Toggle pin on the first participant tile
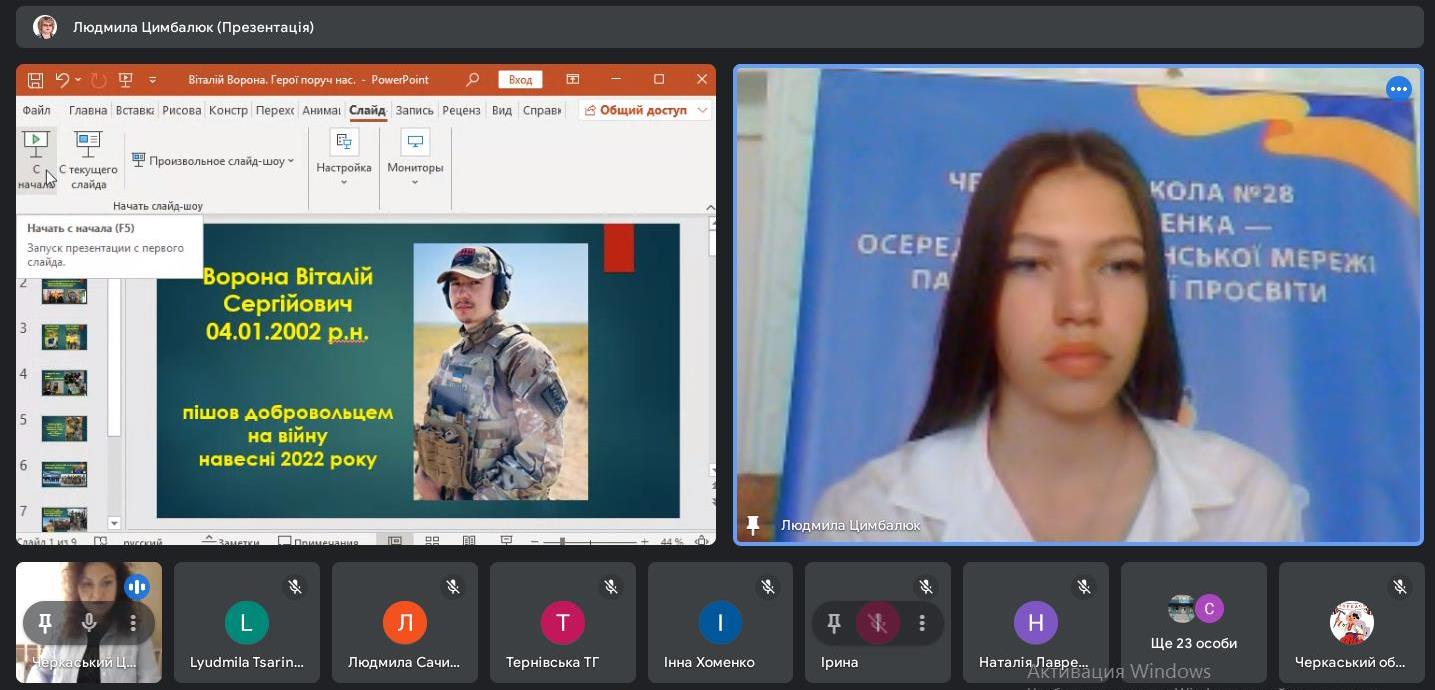The image size is (1435, 690). tap(45, 624)
